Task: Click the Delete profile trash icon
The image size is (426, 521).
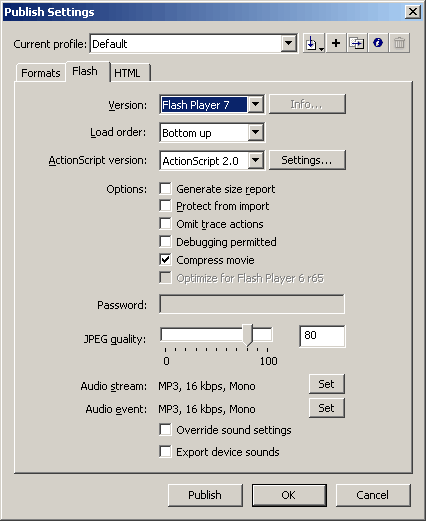Action: [399, 43]
